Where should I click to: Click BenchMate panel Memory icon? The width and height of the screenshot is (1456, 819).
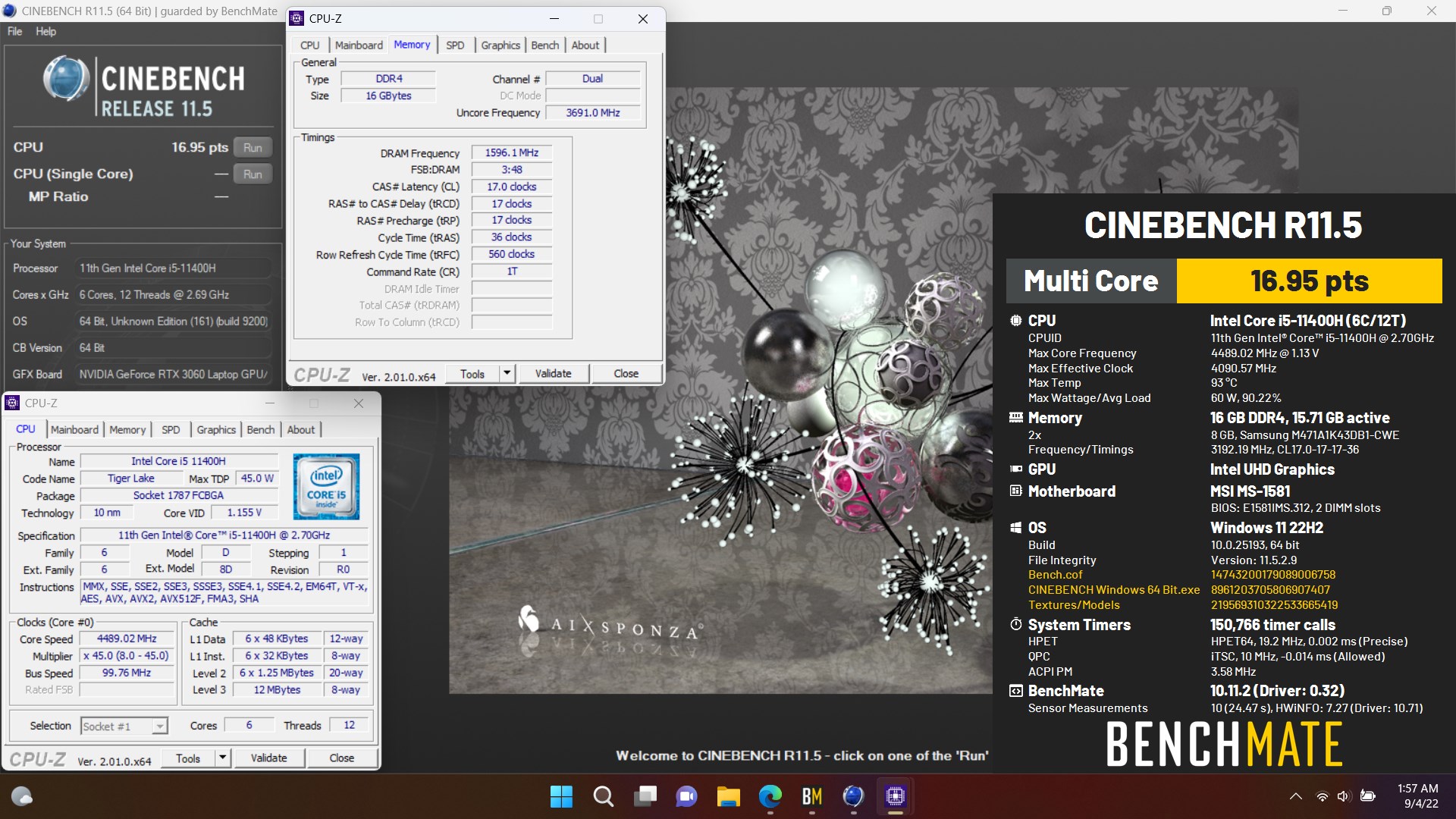tap(1016, 418)
